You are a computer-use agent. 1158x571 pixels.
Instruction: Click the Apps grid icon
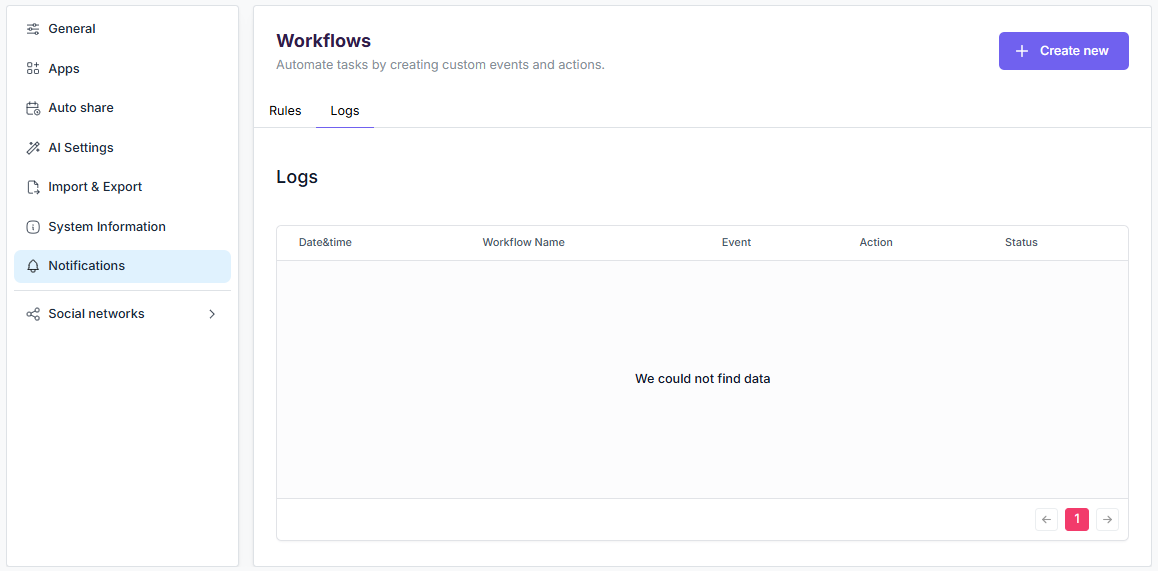pyautogui.click(x=33, y=69)
